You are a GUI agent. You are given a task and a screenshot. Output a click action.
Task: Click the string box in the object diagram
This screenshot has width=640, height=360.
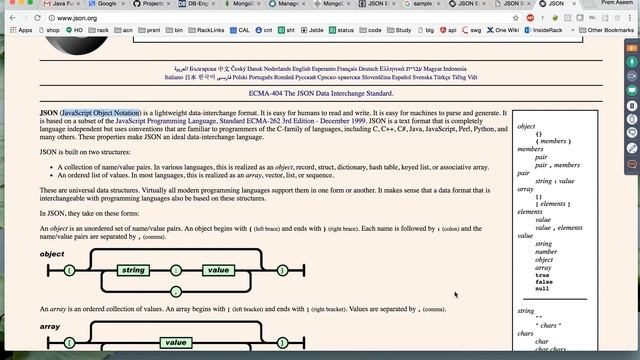point(133,270)
